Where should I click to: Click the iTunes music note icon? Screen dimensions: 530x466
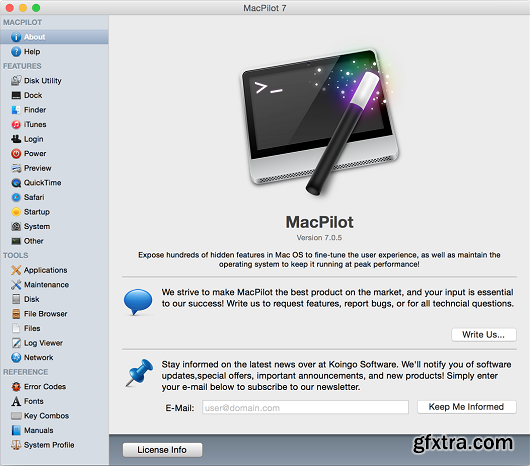tap(16, 124)
